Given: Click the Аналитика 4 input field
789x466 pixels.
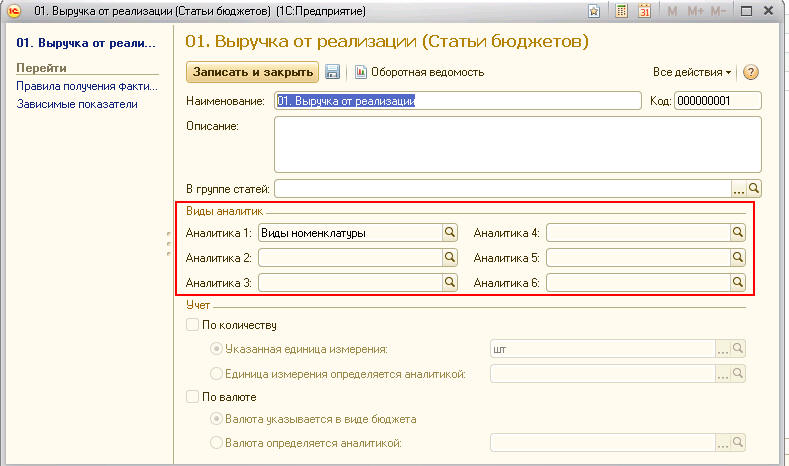Looking at the screenshot, I should [x=639, y=232].
